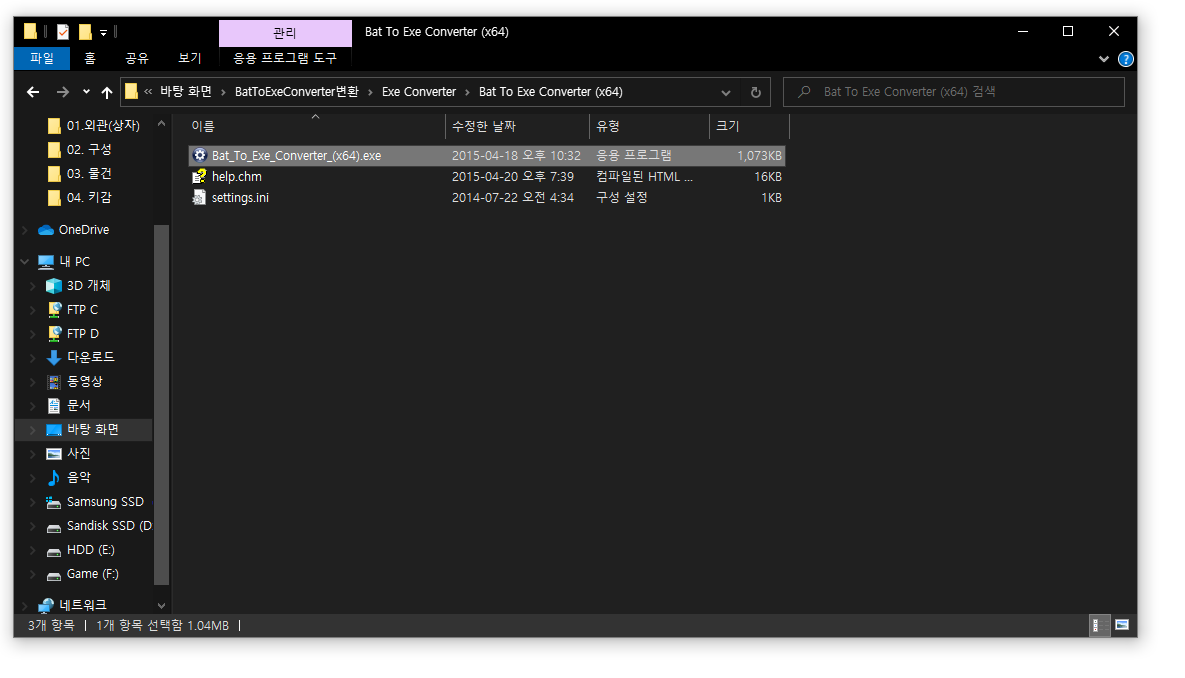Click the 내 PC computer icon
The height and width of the screenshot is (678, 1185).
point(46,262)
